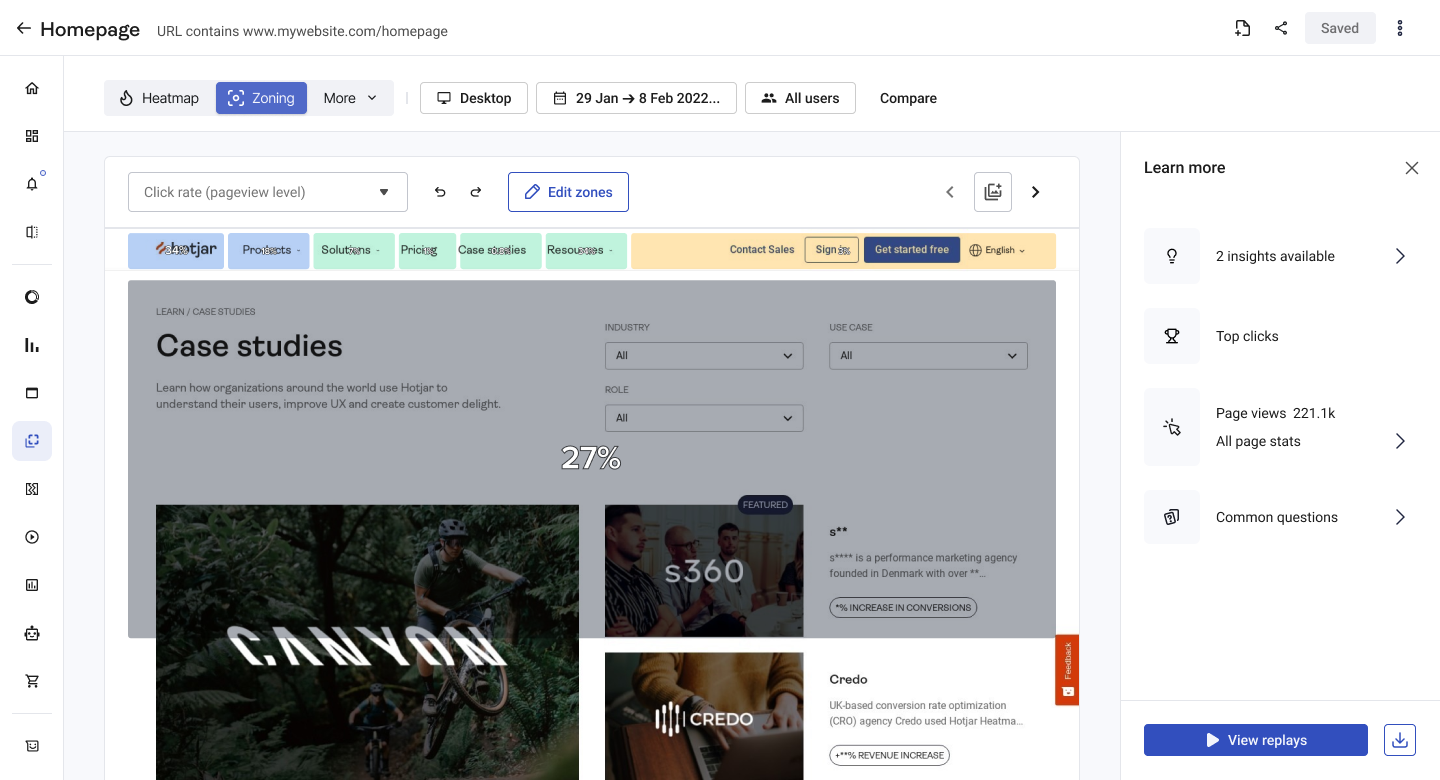Screen dimensions: 1440x780
Task: Go back using arrow beside Homepage
Action: point(24,29)
